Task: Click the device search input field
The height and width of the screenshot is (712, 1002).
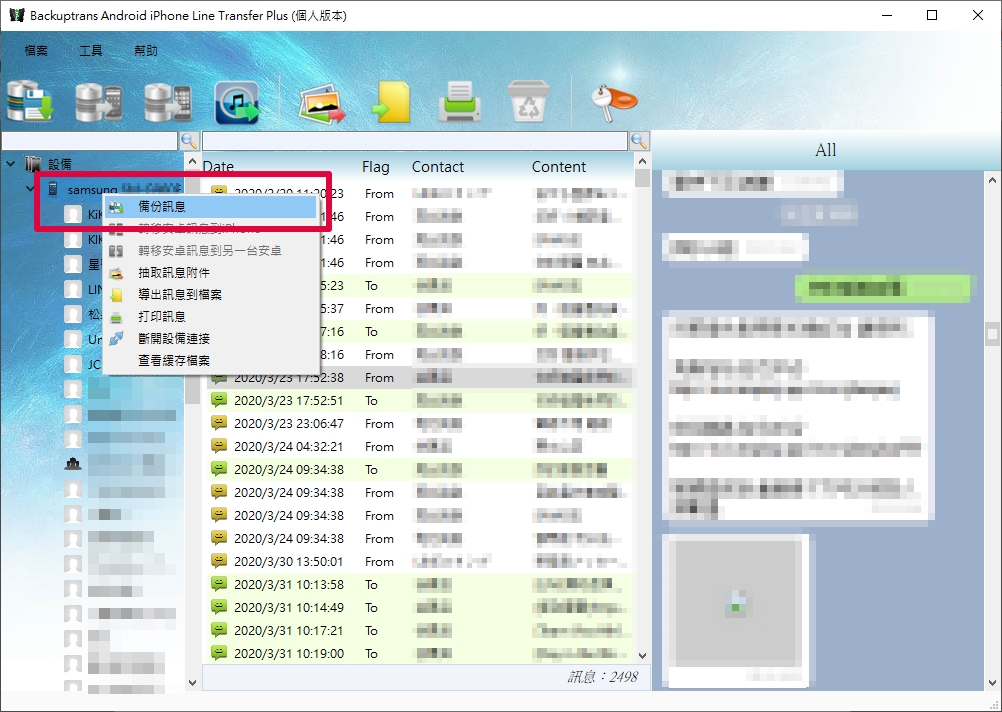Action: point(89,141)
